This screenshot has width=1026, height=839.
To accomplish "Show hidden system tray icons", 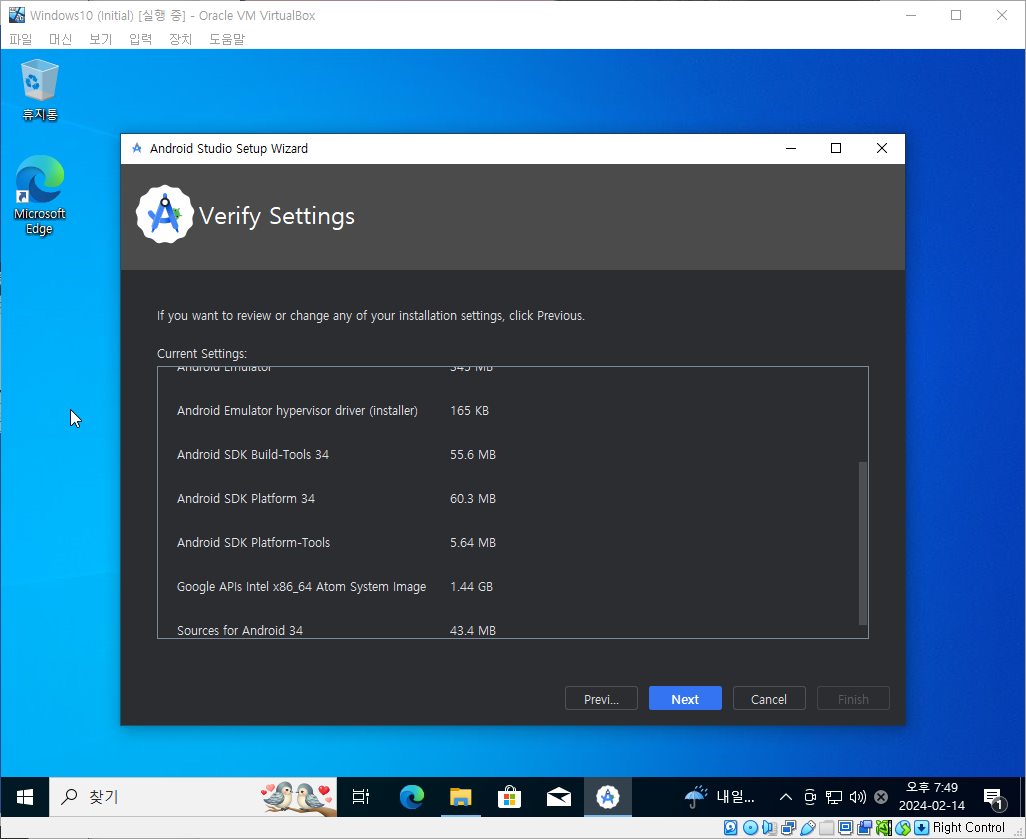I will click(785, 796).
